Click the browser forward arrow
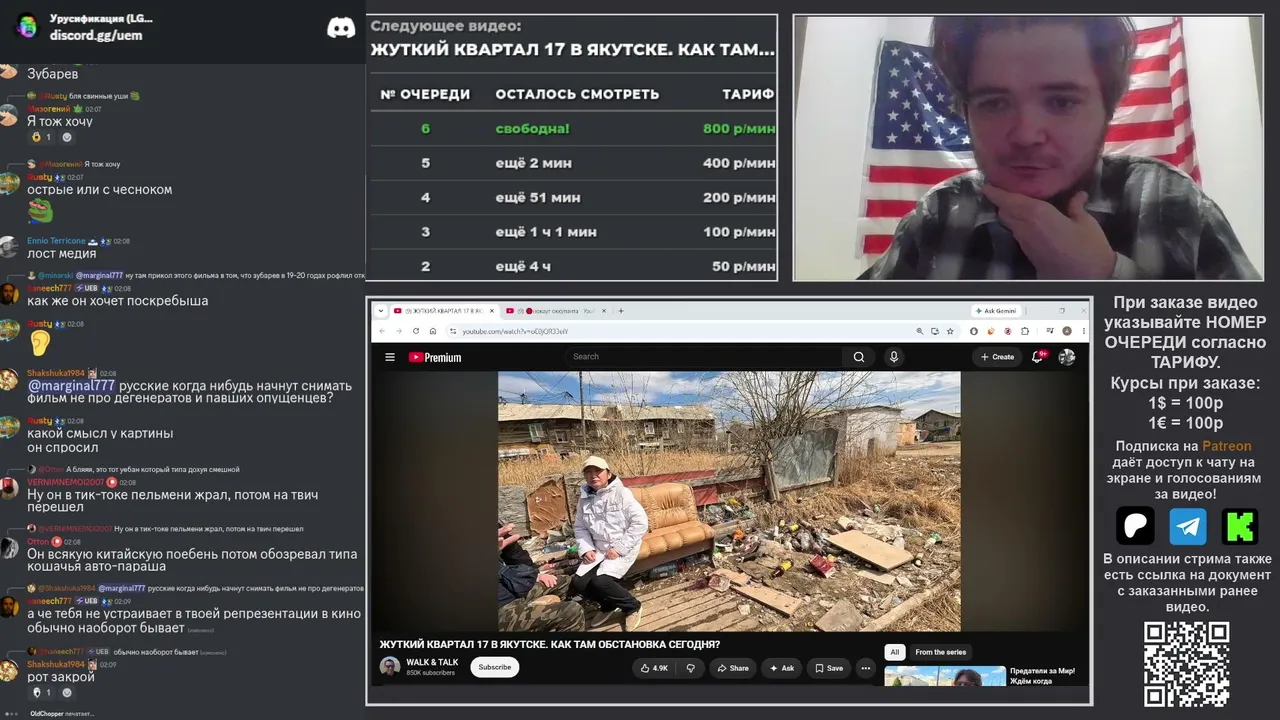The height and width of the screenshot is (720, 1280). [398, 331]
